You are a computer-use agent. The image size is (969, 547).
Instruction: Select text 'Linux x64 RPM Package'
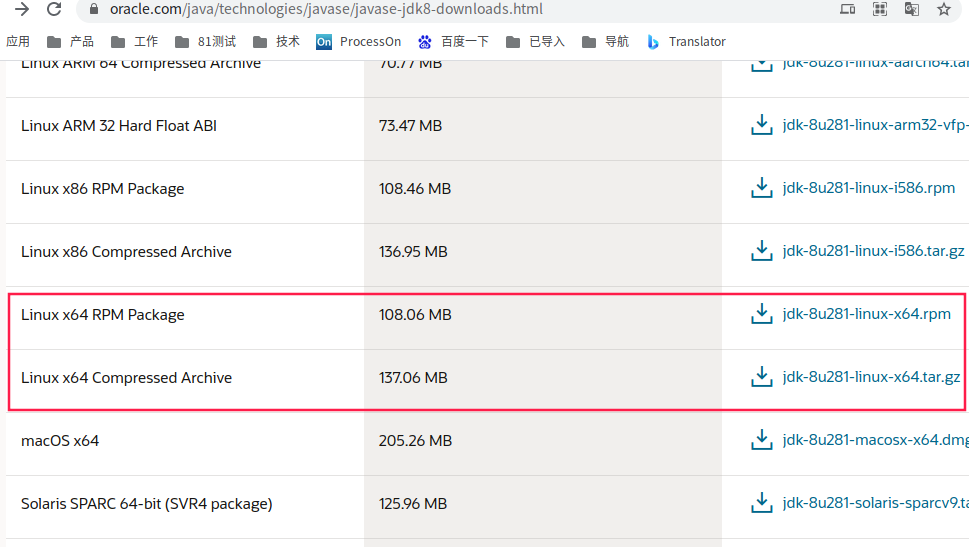pos(103,315)
